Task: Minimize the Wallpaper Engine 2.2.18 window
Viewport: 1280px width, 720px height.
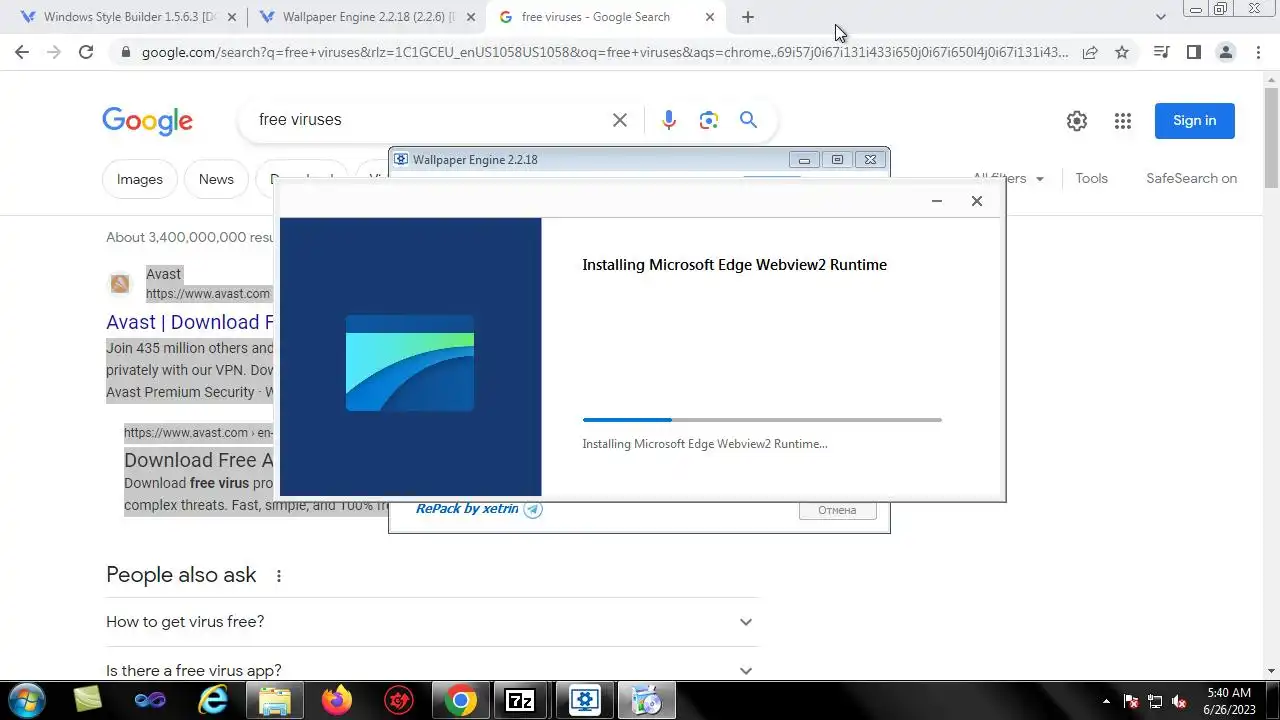Action: [x=804, y=160]
